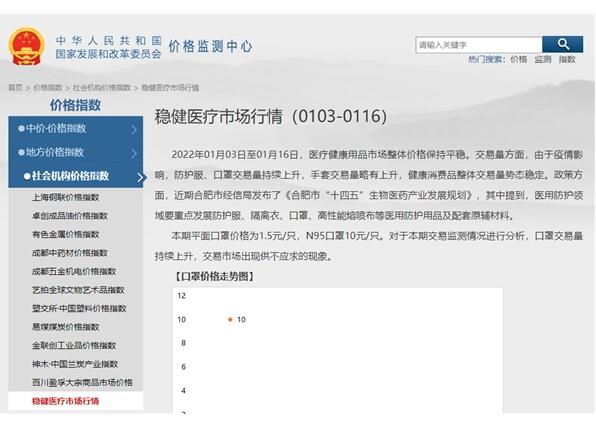Open 社会机构价格指数 breadcrumb link
This screenshot has width=596, height=425.
click(x=101, y=88)
